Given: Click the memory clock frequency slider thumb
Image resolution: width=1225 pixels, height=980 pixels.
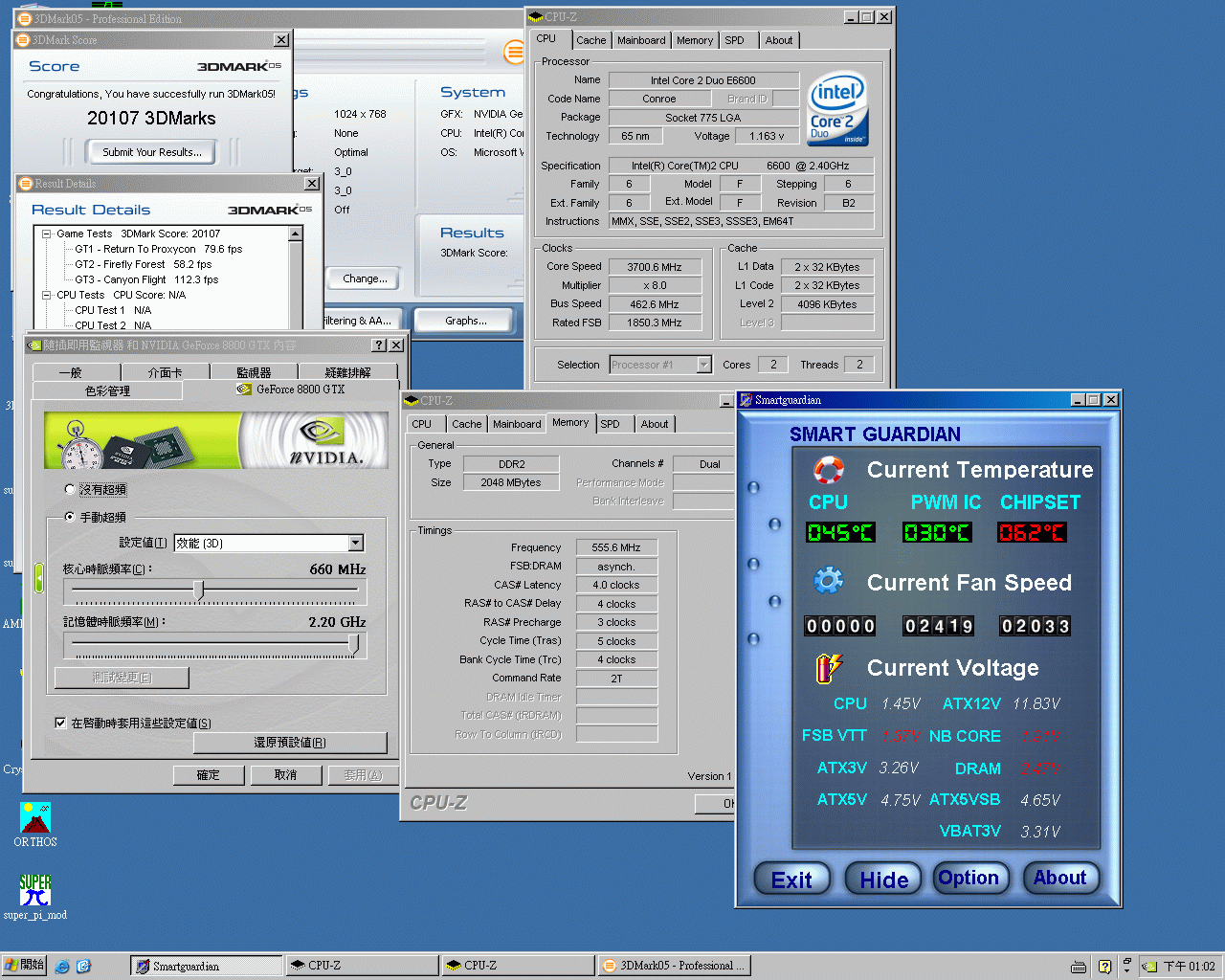Looking at the screenshot, I should tap(354, 644).
